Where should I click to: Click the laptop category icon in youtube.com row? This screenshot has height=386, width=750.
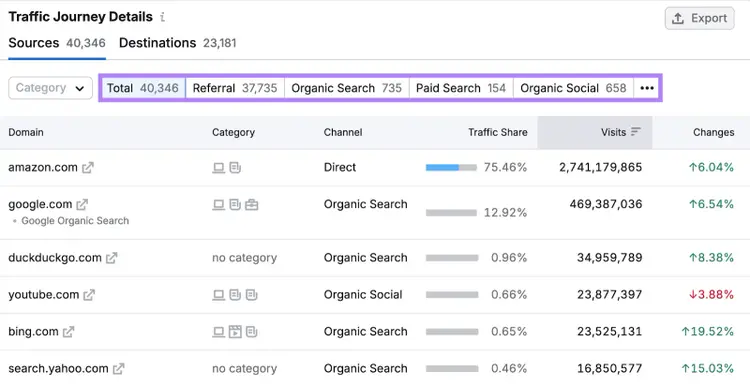tap(219, 295)
